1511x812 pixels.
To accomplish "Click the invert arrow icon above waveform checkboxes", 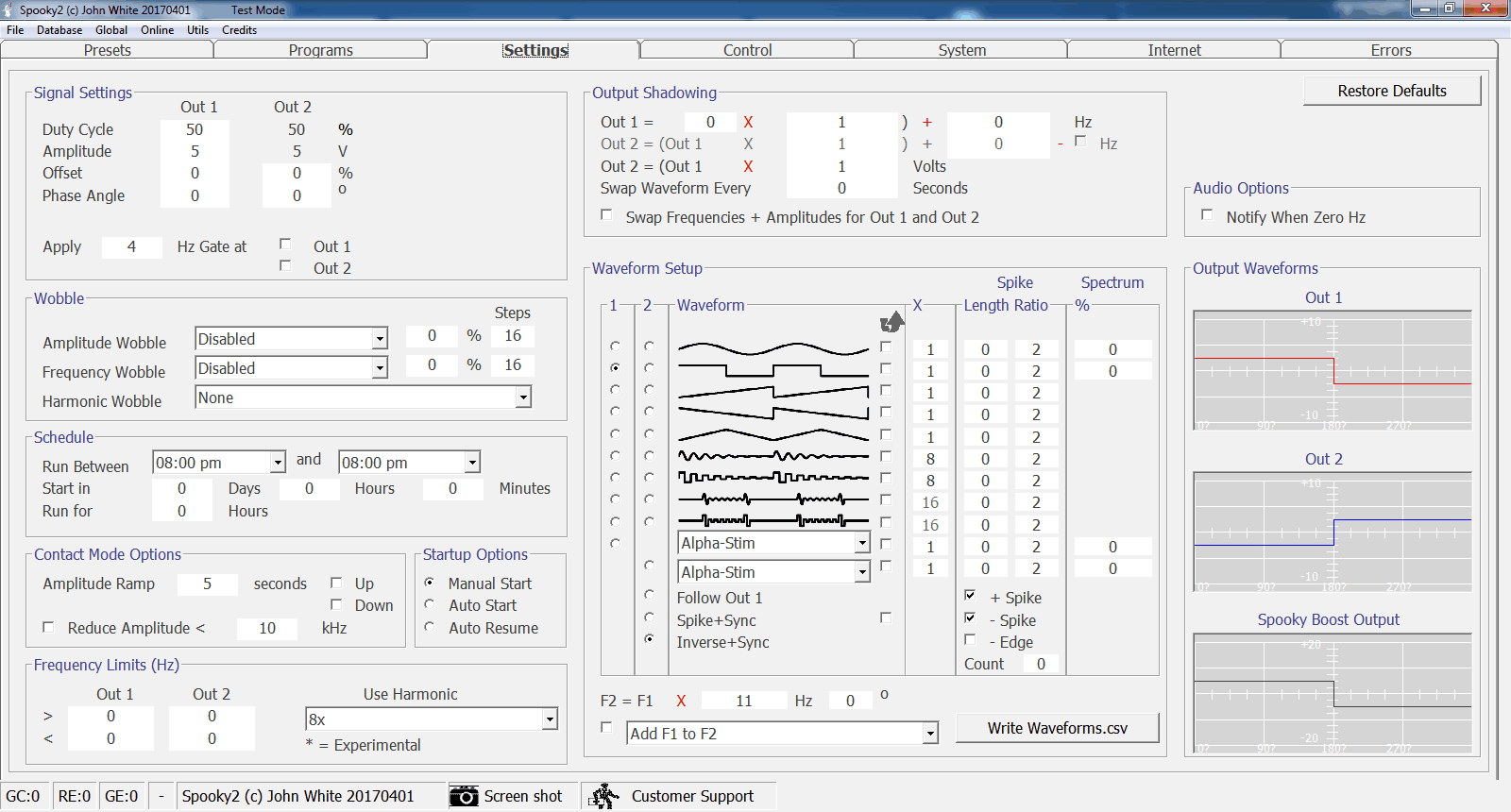I will 892,322.
